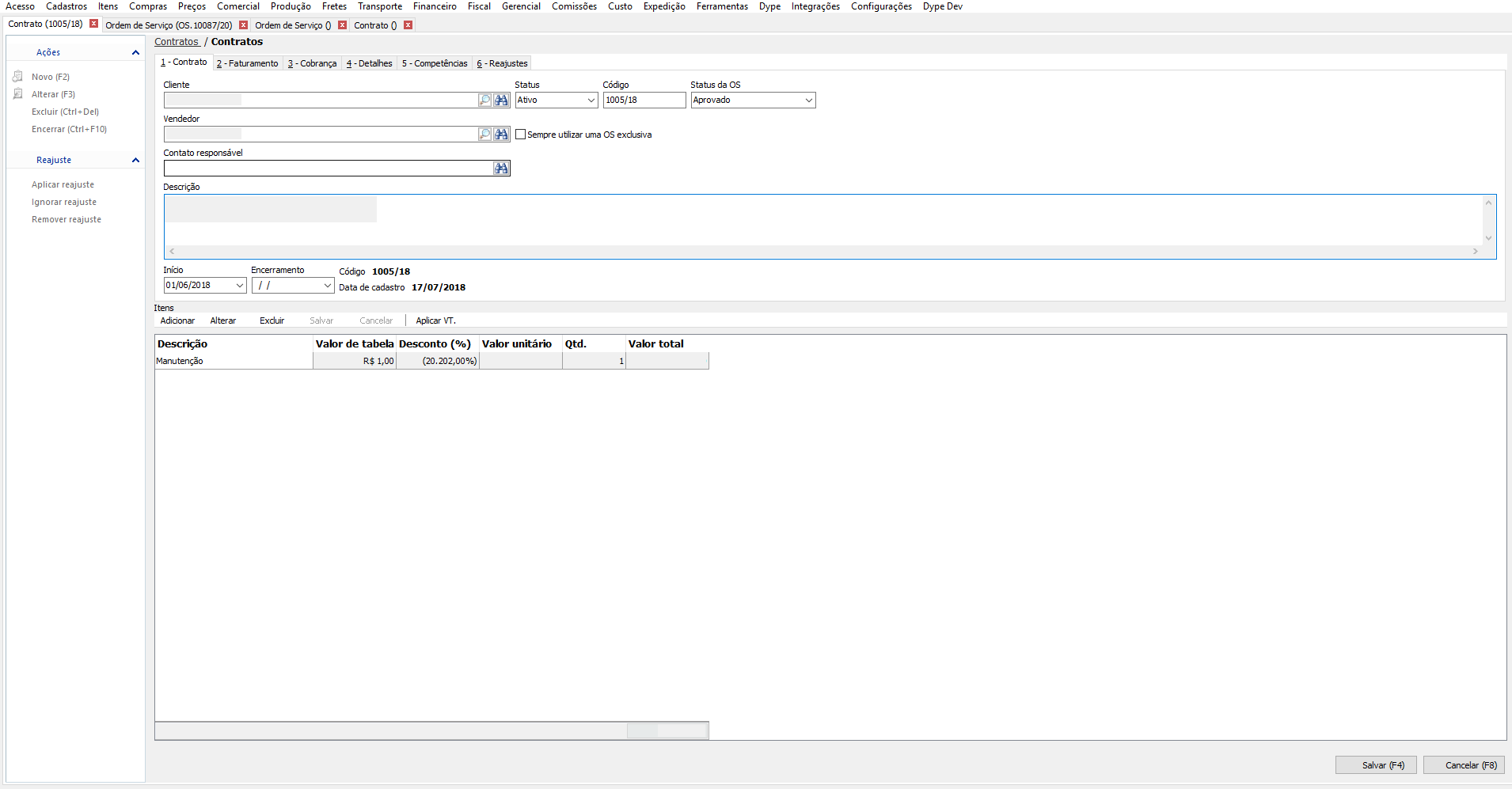Viewport: 1512px width, 789px height.
Task: Open the Configurações menu
Action: coord(881,6)
